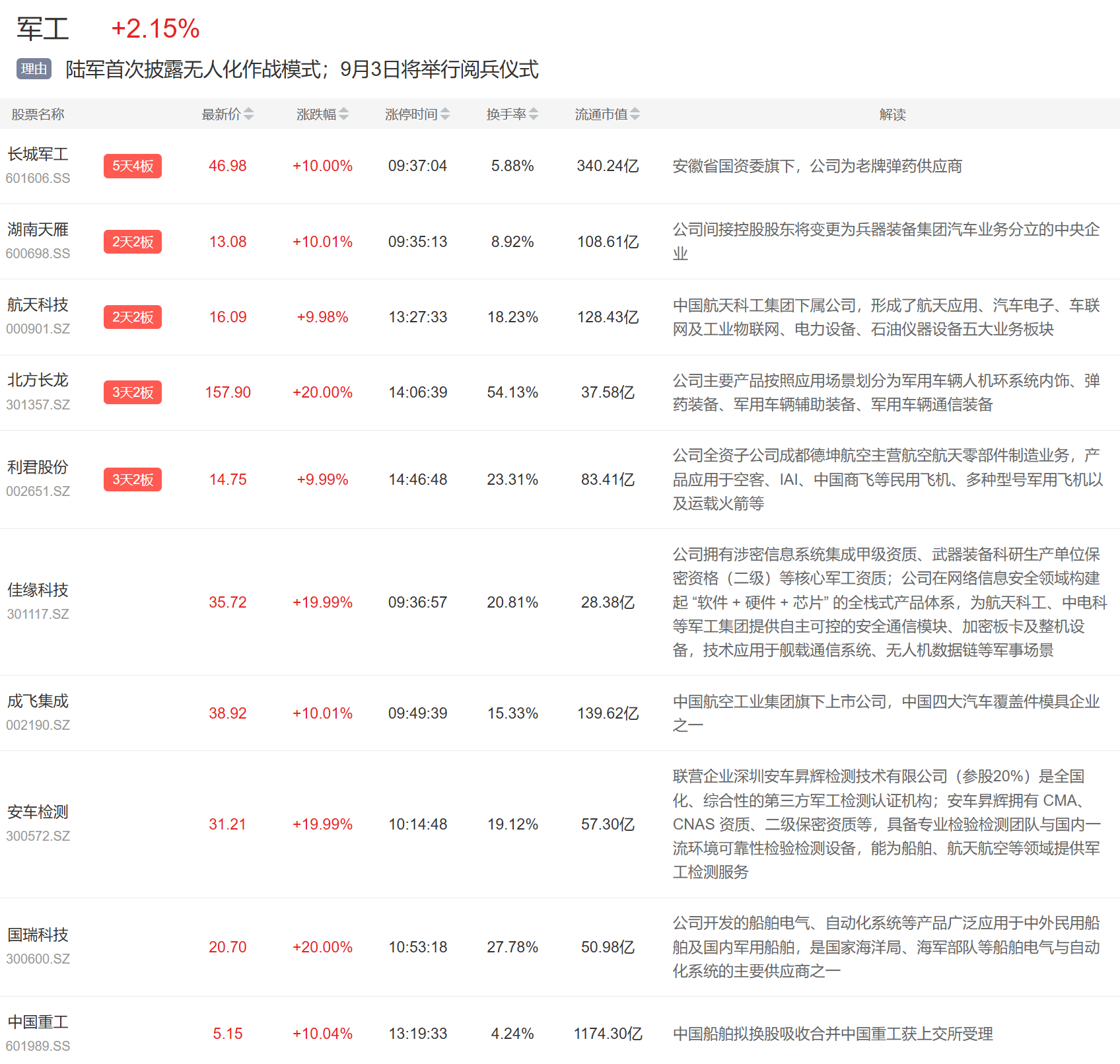Click change +9.98% for 航天科技
1120x1064 pixels.
coord(322,317)
